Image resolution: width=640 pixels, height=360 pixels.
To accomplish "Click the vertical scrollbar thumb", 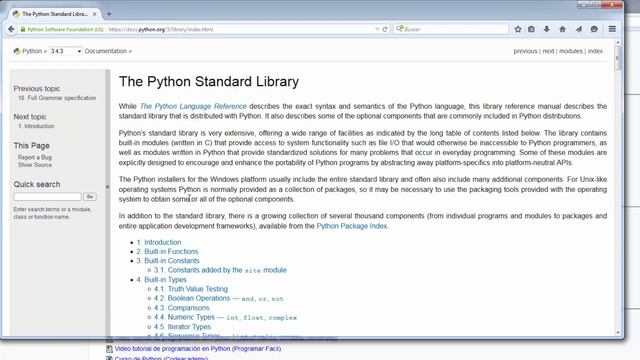I will click(618, 58).
